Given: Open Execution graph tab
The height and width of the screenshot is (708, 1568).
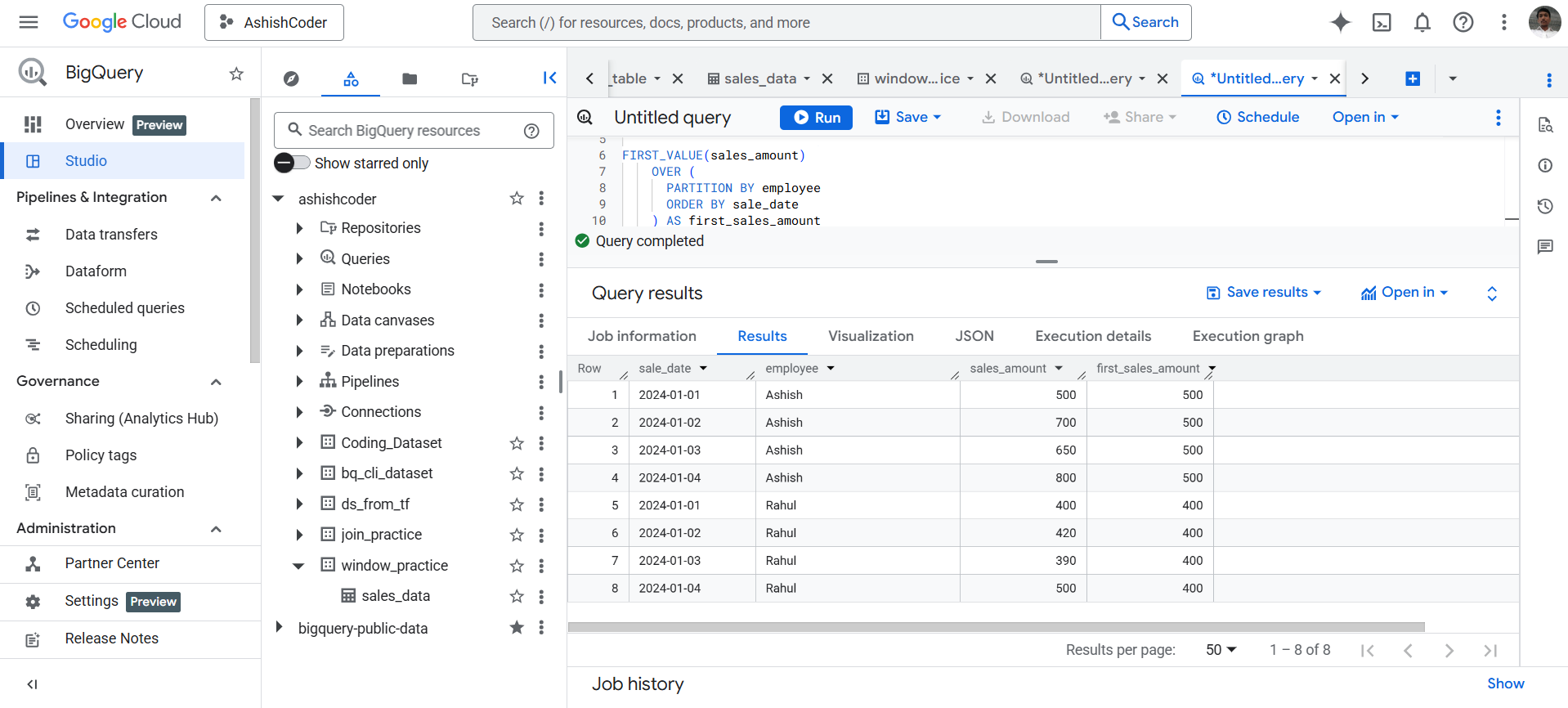Looking at the screenshot, I should click(1248, 336).
